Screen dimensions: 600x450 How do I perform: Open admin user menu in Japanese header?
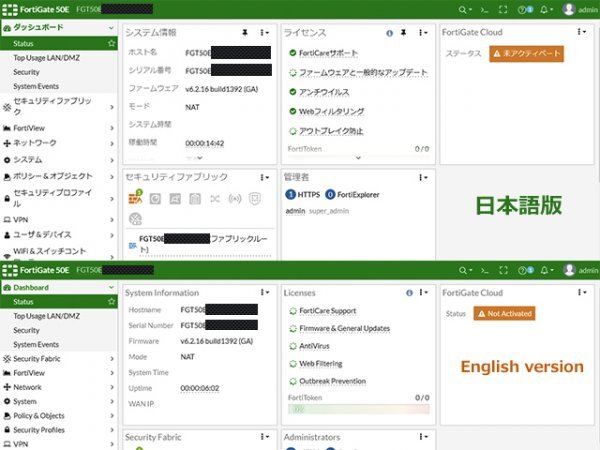tap(580, 9)
